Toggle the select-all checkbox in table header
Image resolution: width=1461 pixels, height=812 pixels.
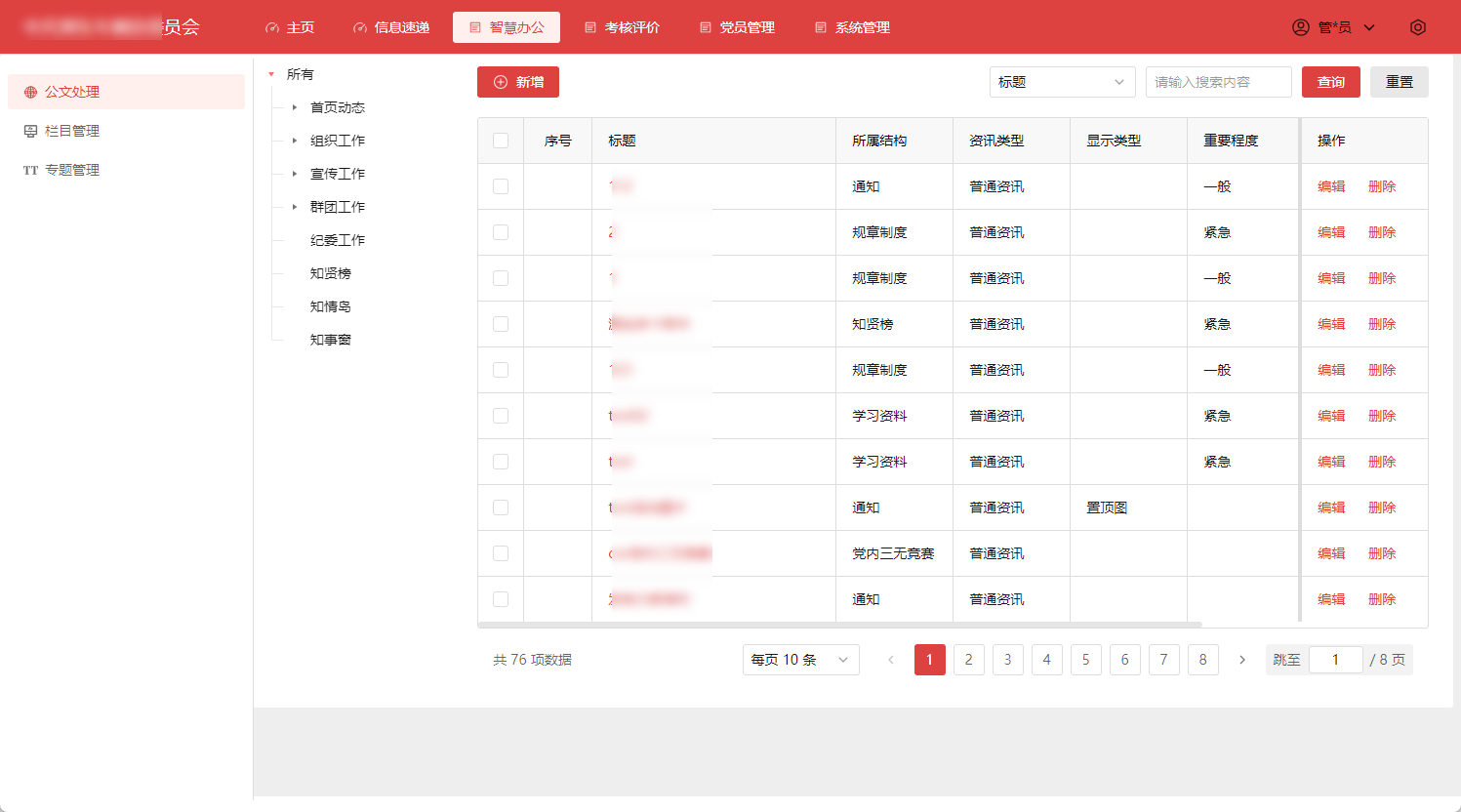501,141
